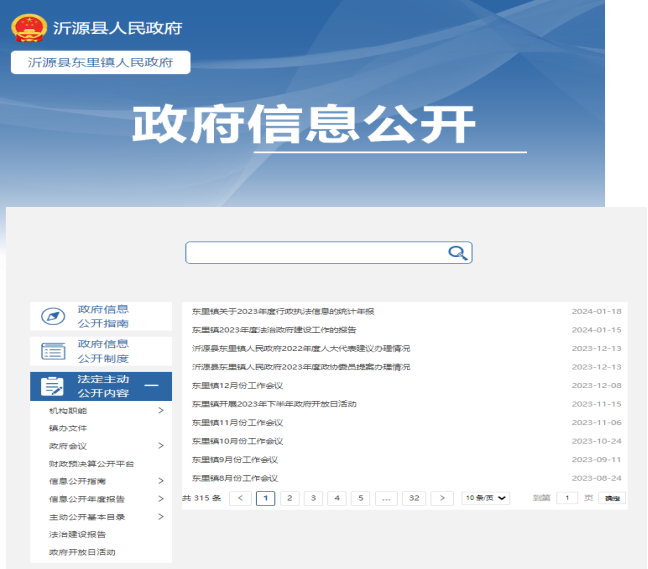Jump to page 32 in pagination
Viewport: 648px width, 569px height.
413,498
